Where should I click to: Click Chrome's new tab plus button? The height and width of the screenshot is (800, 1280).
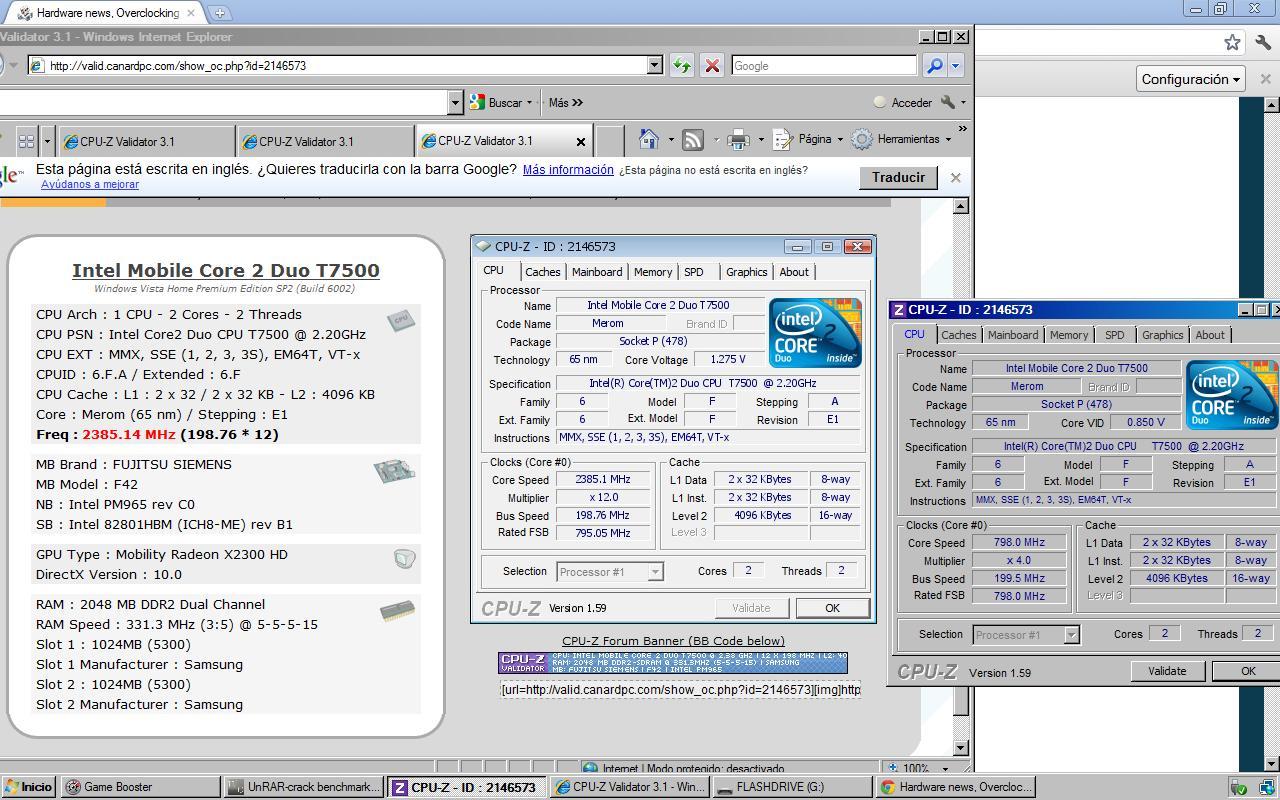click(219, 13)
